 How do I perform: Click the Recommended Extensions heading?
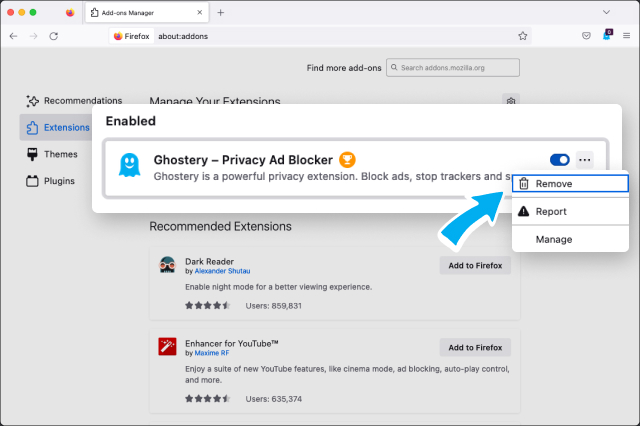[x=220, y=226]
